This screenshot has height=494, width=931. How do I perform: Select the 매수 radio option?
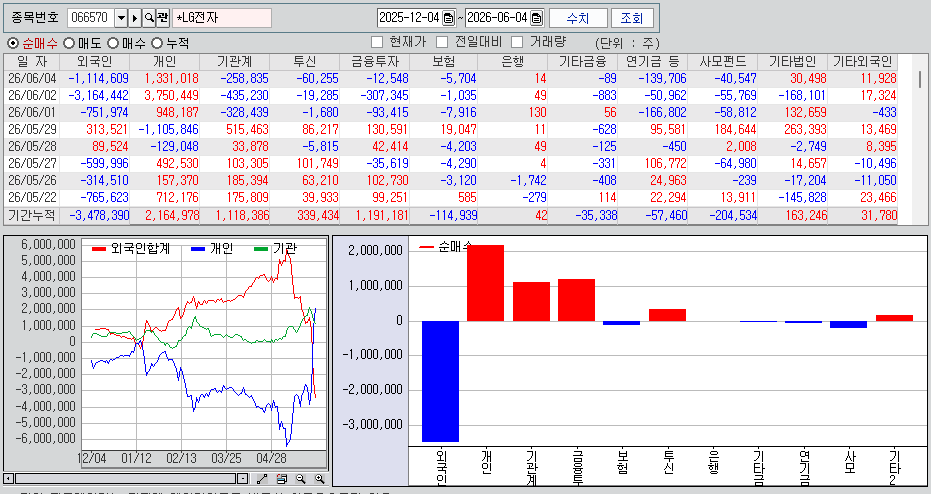[x=113, y=43]
